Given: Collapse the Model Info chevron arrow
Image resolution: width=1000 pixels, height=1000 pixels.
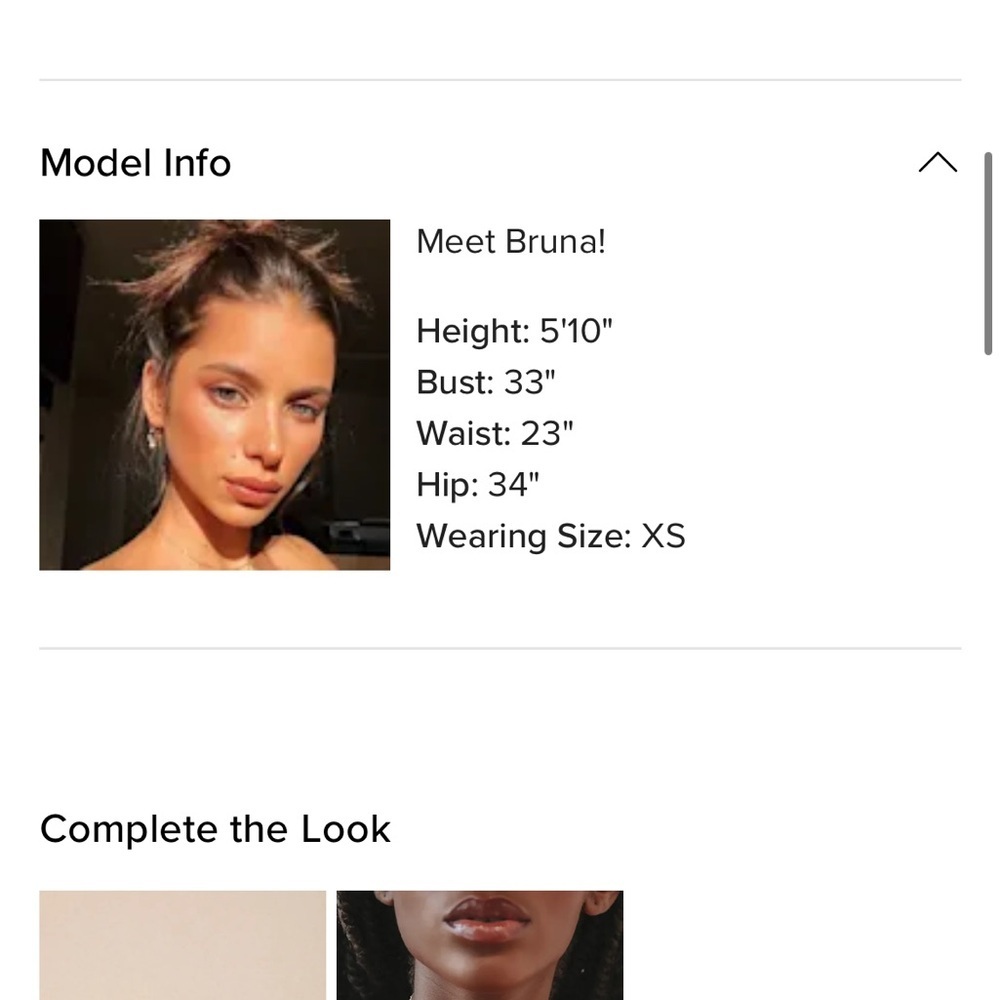Looking at the screenshot, I should pos(937,162).
